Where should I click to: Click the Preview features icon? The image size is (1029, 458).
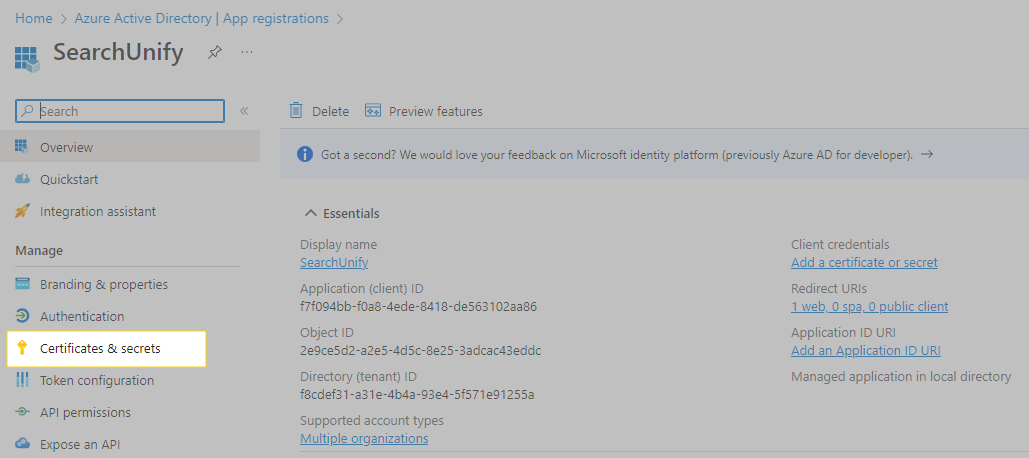[373, 111]
